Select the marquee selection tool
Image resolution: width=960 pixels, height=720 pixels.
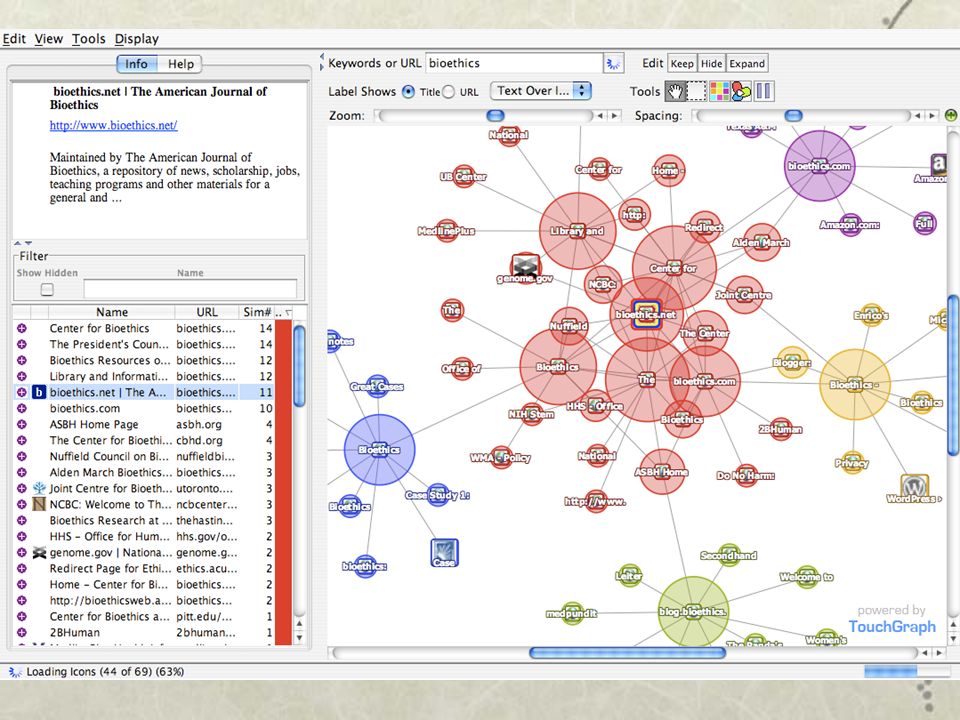pyautogui.click(x=697, y=92)
